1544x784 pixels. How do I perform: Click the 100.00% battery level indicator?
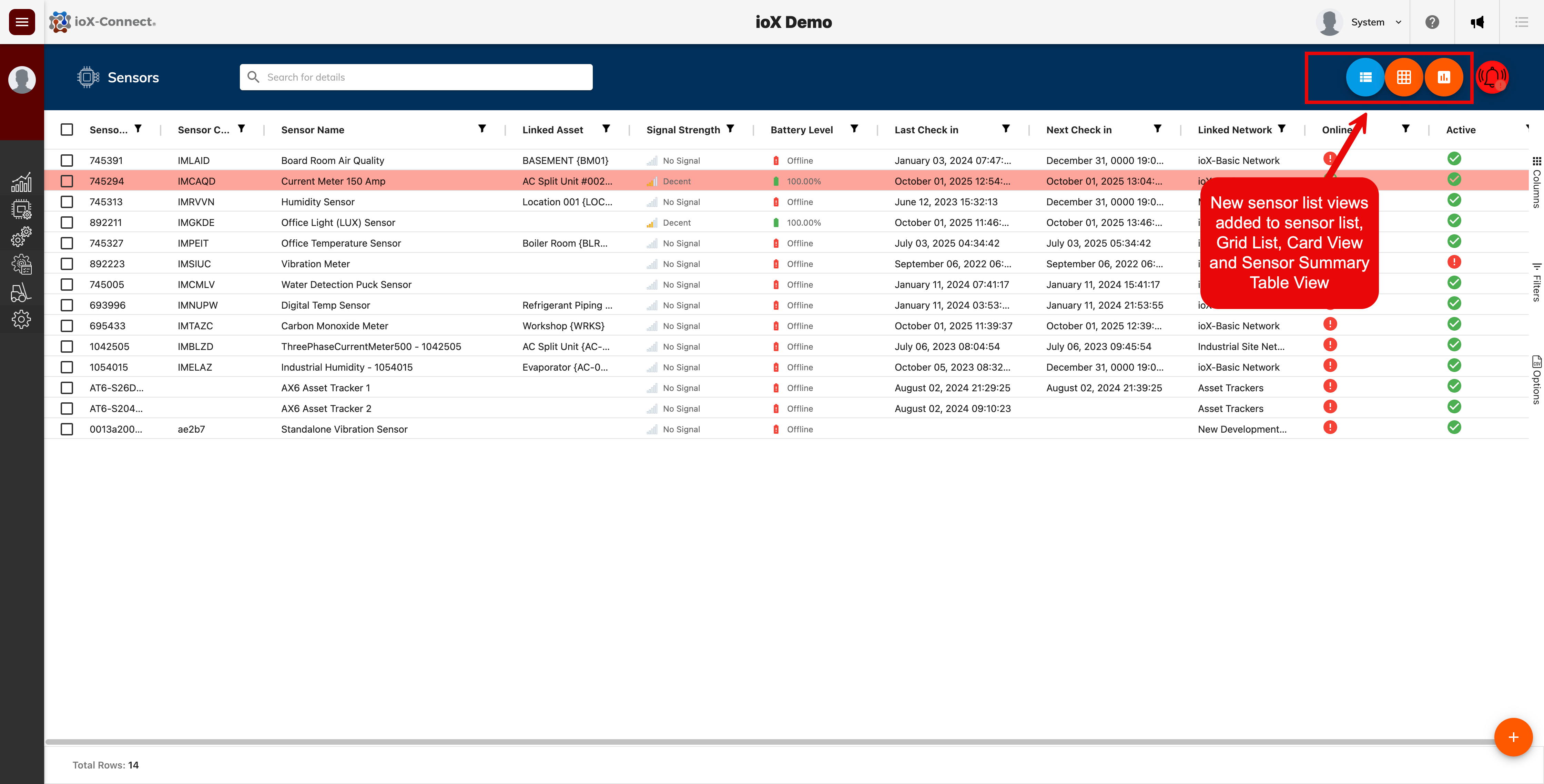803,181
